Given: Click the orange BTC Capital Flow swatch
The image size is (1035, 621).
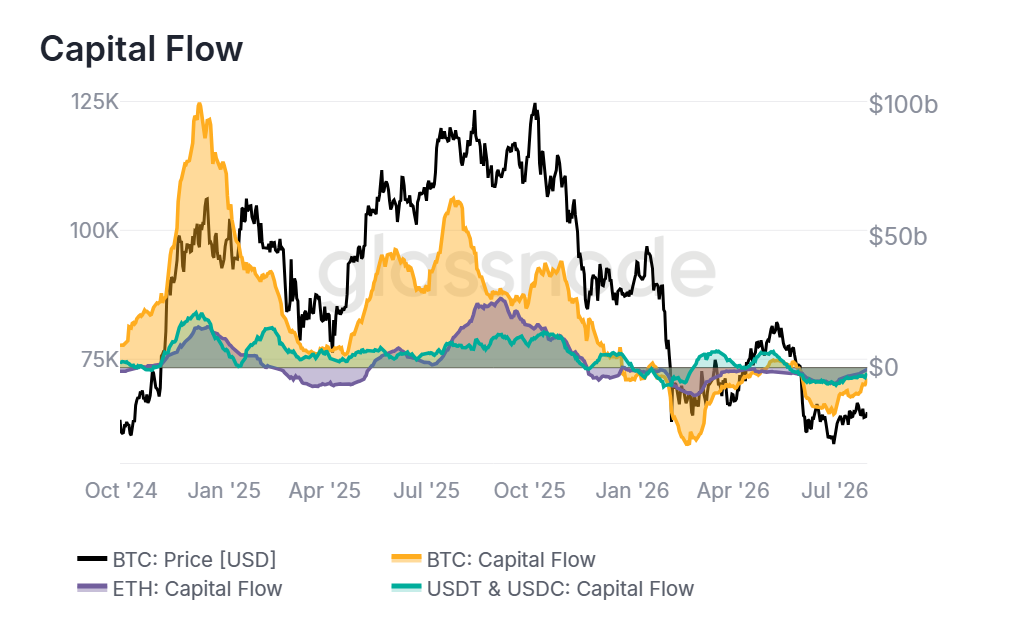Looking at the screenshot, I should [406, 559].
